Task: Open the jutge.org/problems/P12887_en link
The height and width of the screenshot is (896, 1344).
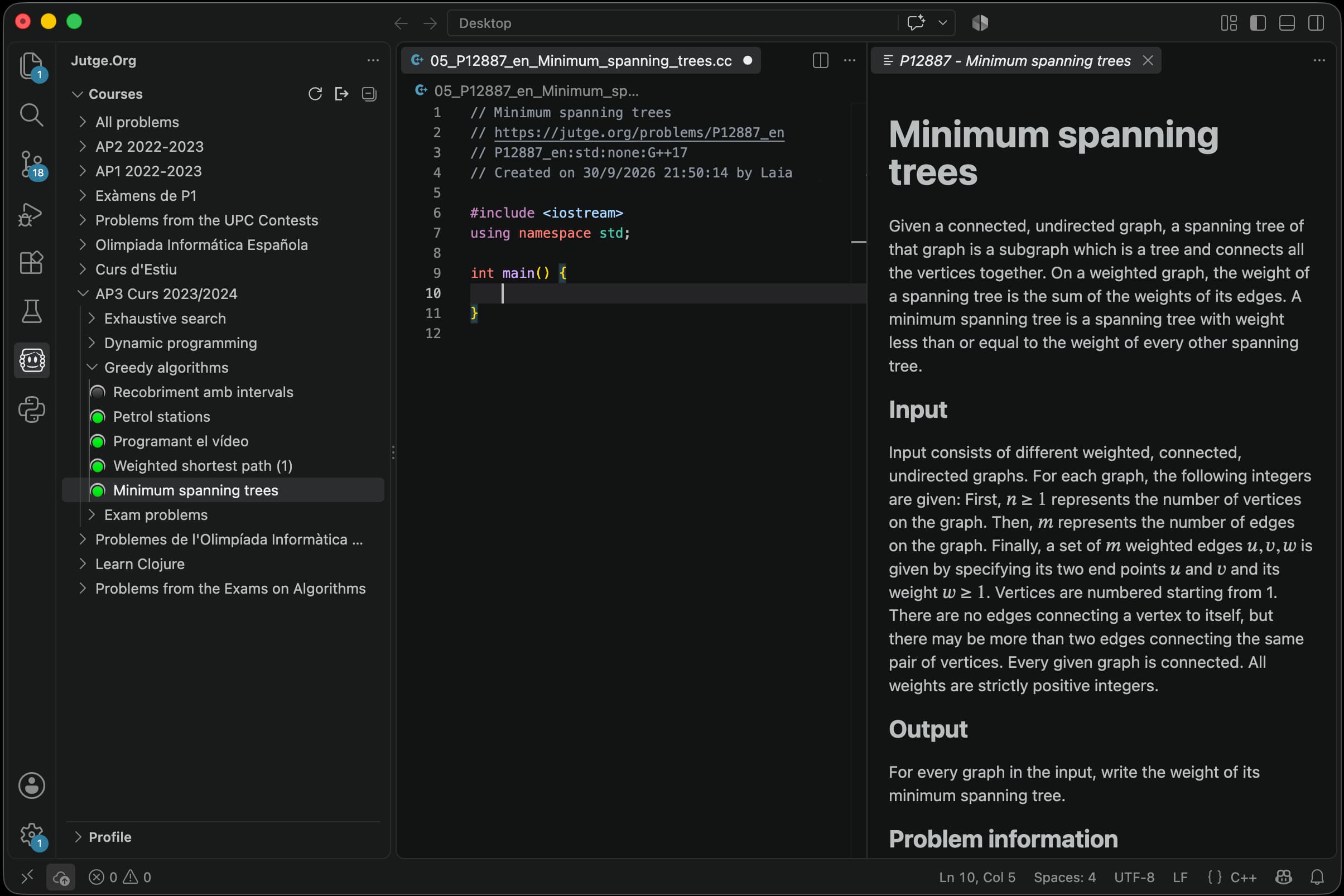Action: 639,133
